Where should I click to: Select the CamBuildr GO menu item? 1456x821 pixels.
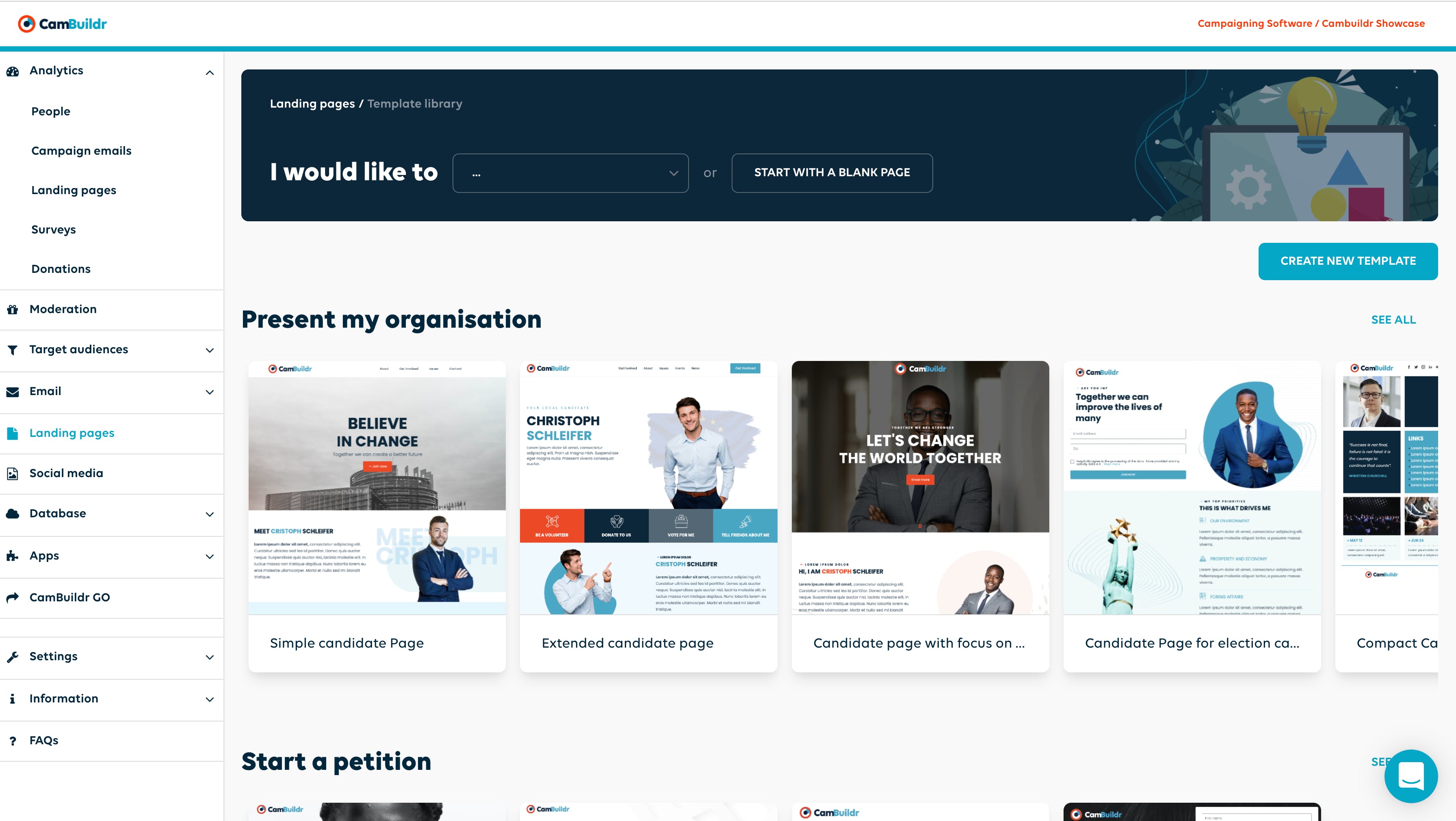[x=112, y=597]
